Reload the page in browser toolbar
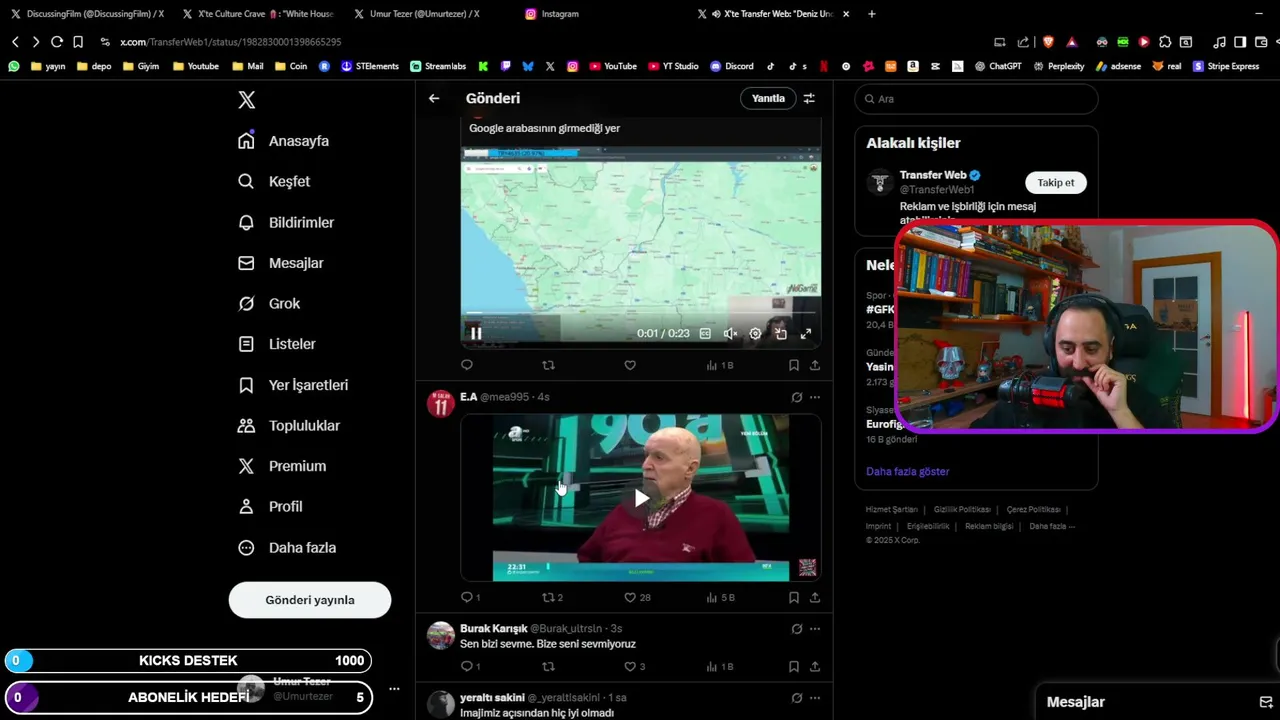1280x720 pixels. point(57,42)
